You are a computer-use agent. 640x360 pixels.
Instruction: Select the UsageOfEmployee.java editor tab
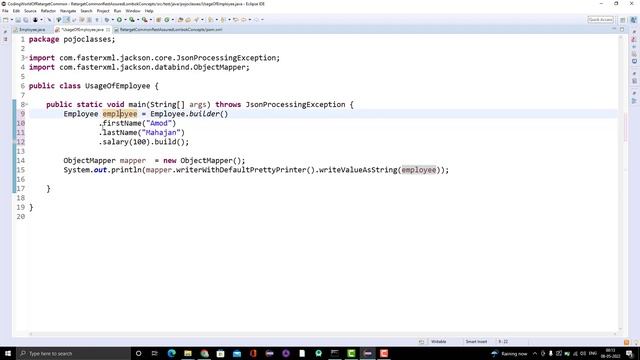(83, 30)
